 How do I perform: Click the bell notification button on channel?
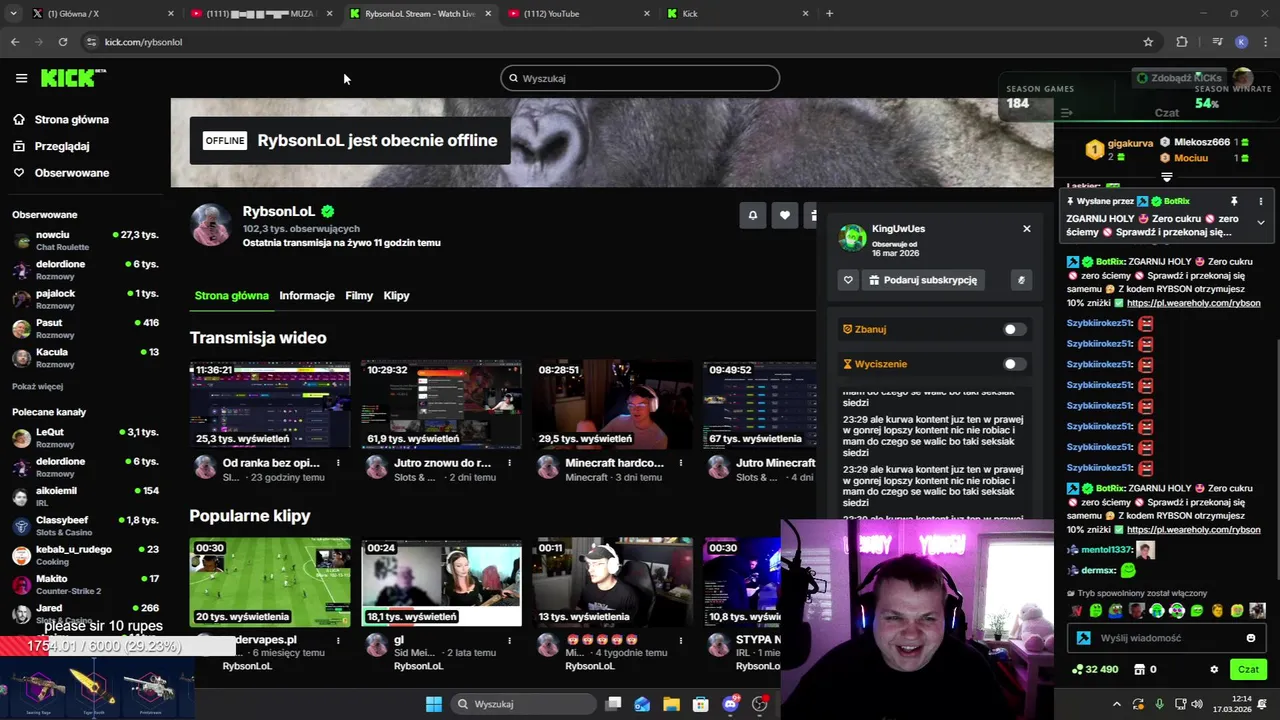tap(753, 215)
